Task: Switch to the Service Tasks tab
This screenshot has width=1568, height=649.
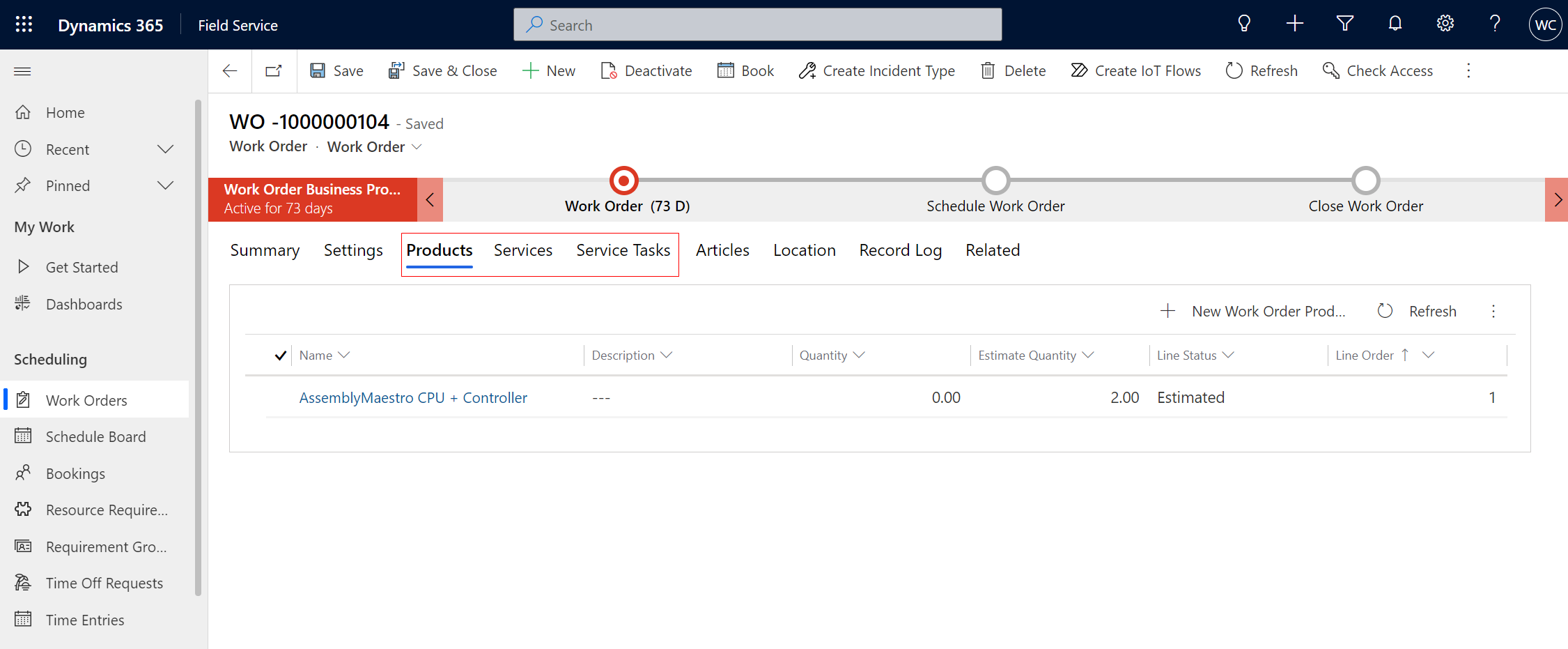Action: 623,250
